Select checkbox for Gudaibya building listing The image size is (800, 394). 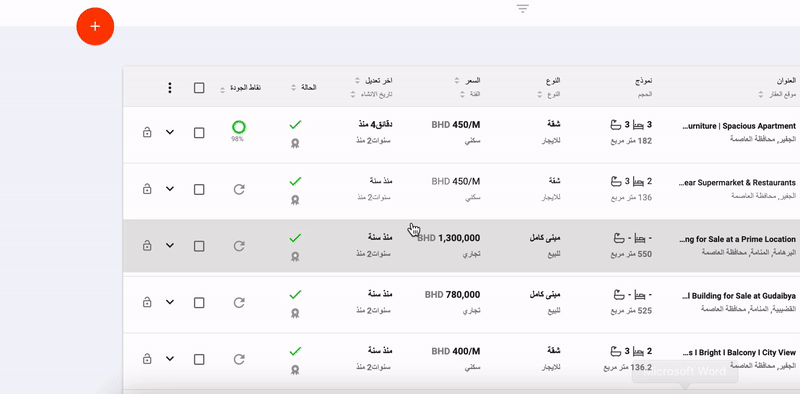pos(199,303)
